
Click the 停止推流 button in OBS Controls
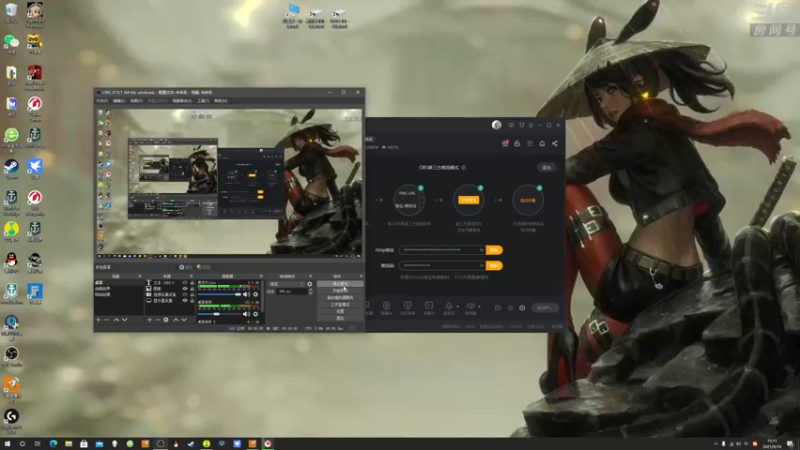(x=340, y=284)
